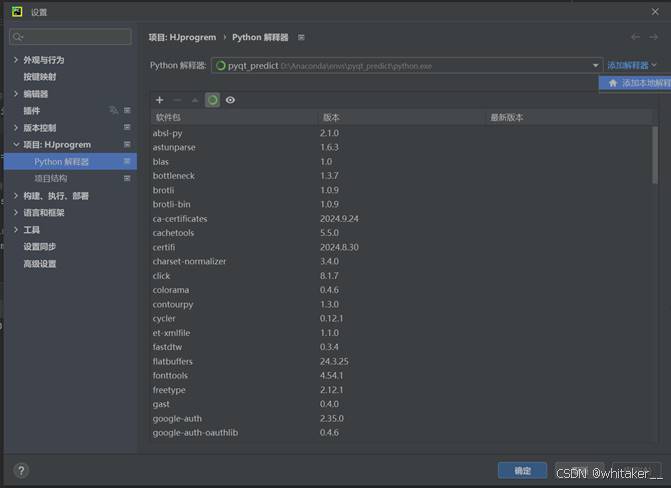Select the click package row

click(401, 276)
